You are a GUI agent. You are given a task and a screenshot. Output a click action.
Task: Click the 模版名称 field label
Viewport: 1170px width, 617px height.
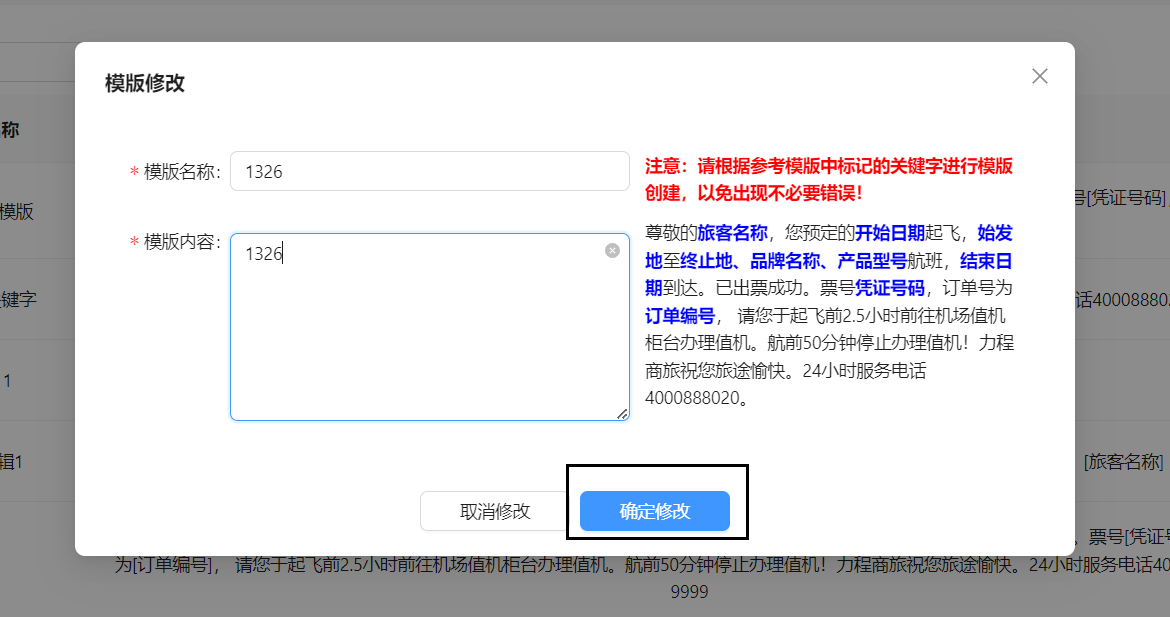click(181, 172)
